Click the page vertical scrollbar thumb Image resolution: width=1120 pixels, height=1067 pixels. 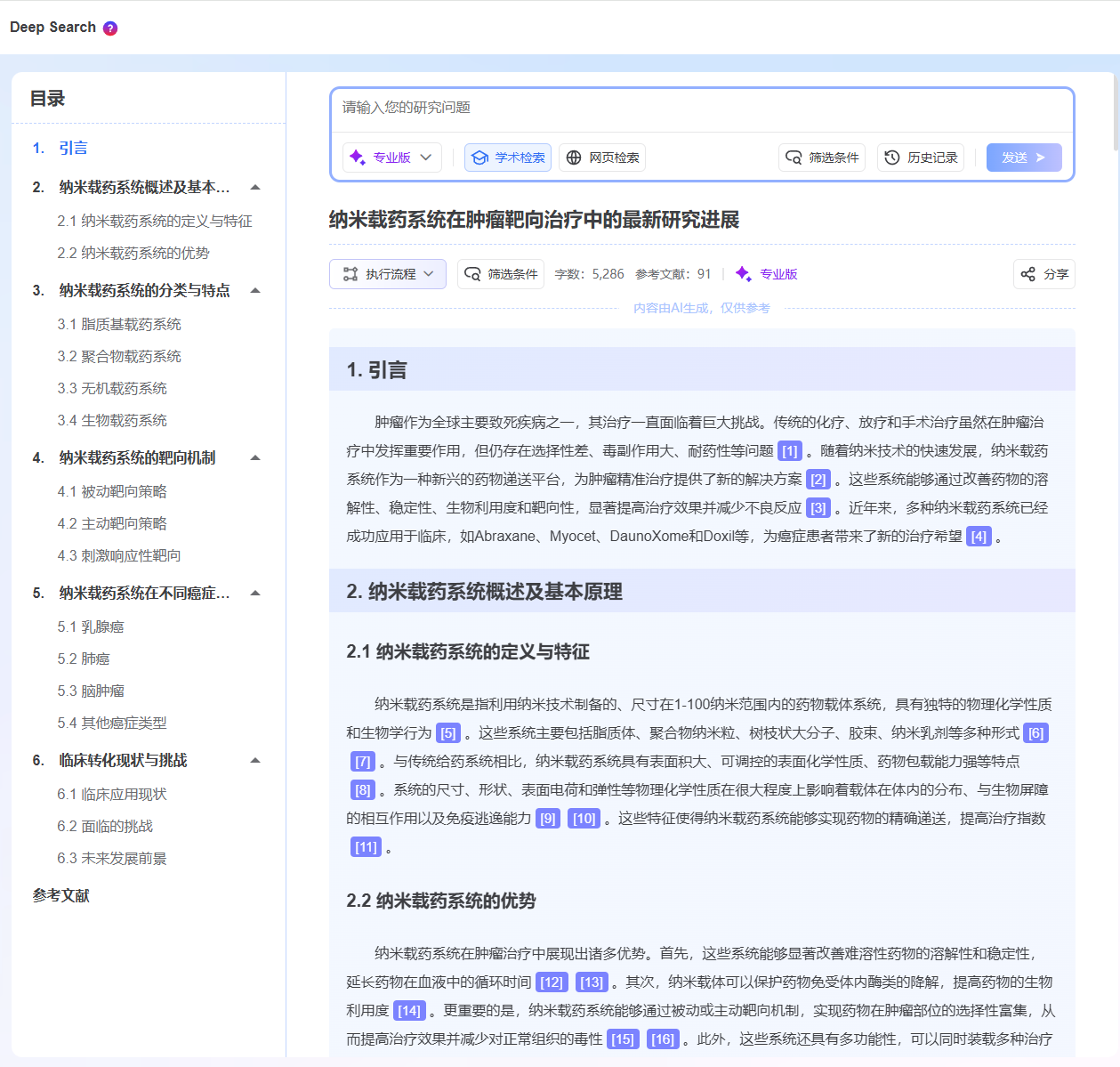1116,111
